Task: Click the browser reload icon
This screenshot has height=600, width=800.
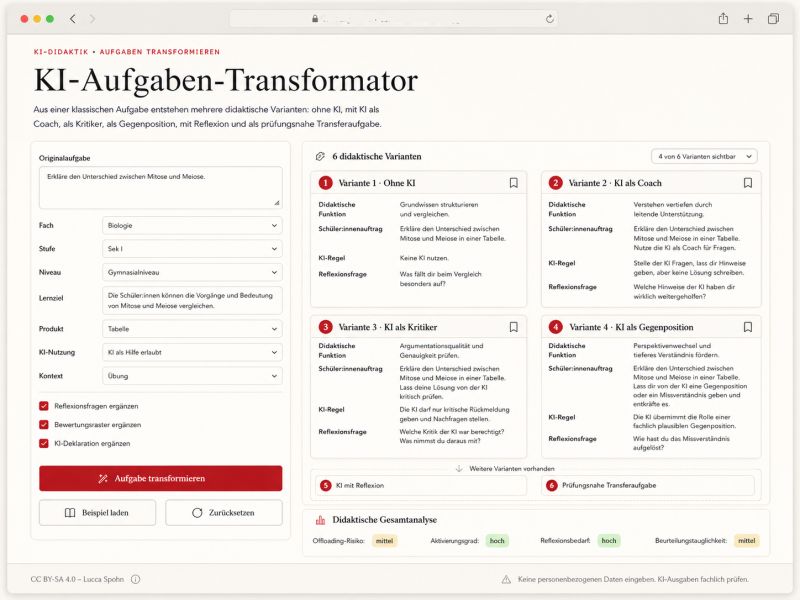Action: (549, 19)
